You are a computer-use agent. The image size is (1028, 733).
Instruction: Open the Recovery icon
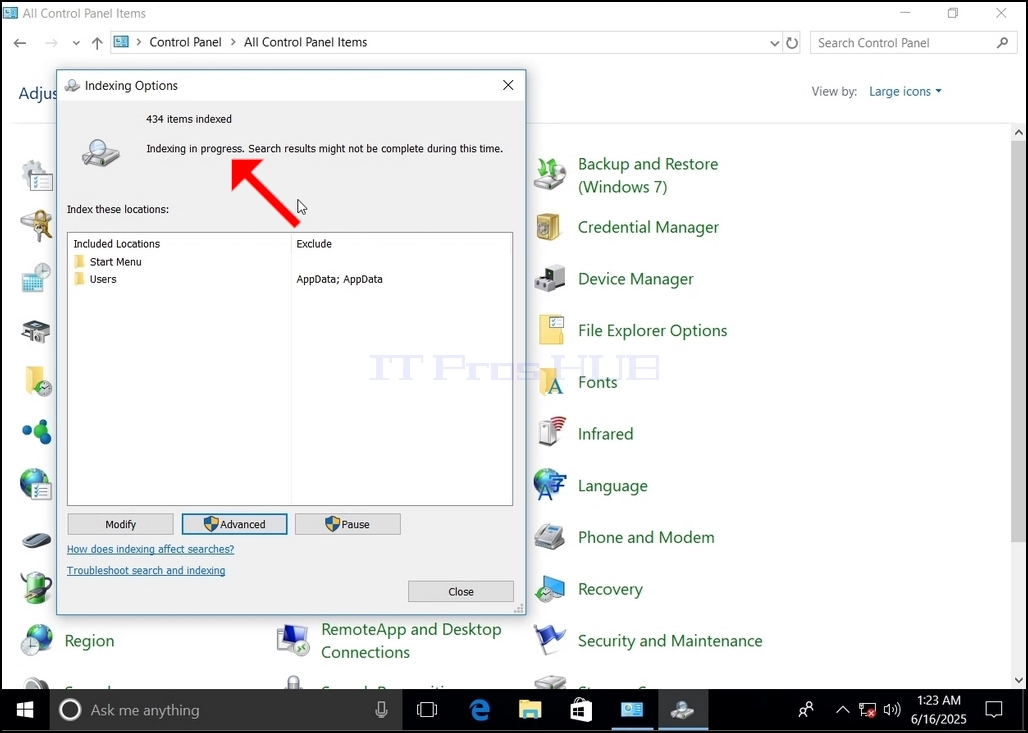tap(549, 589)
